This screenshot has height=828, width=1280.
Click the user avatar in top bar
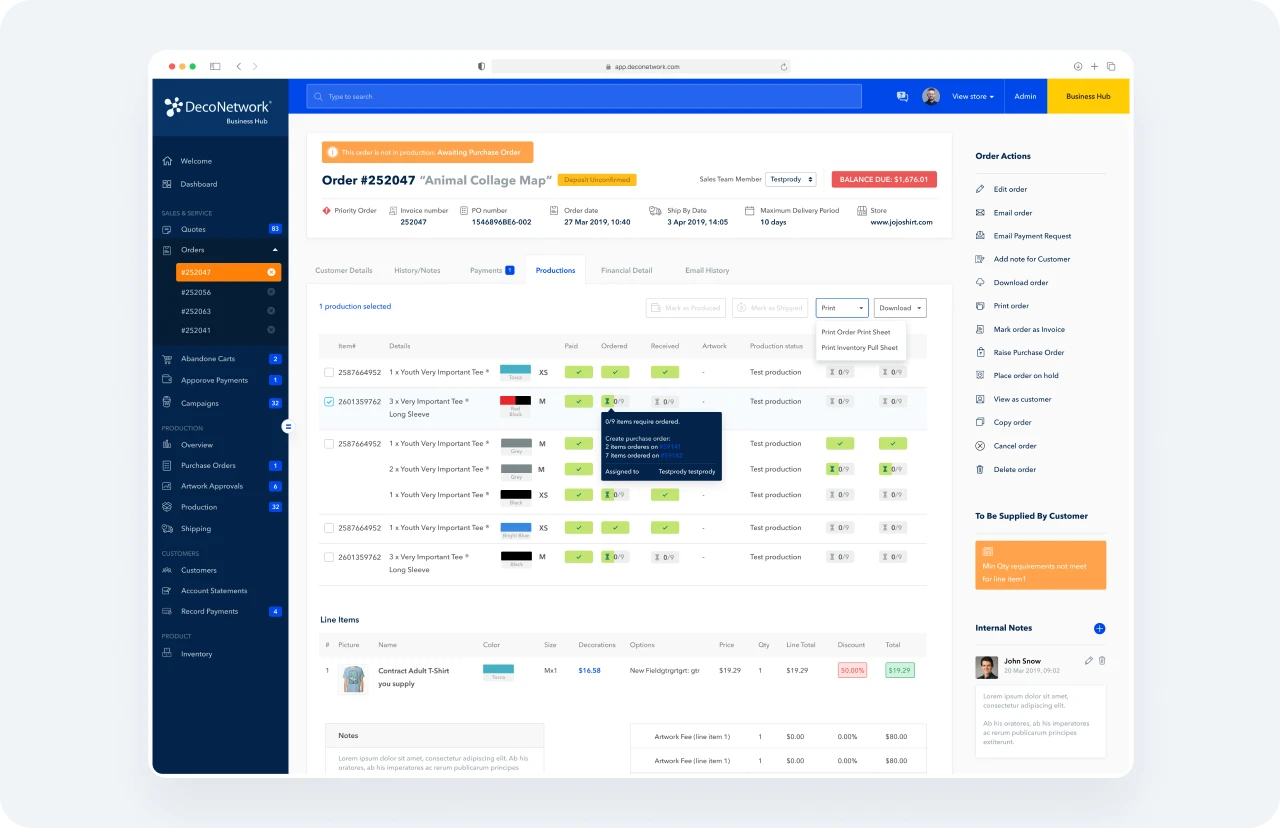[x=931, y=96]
